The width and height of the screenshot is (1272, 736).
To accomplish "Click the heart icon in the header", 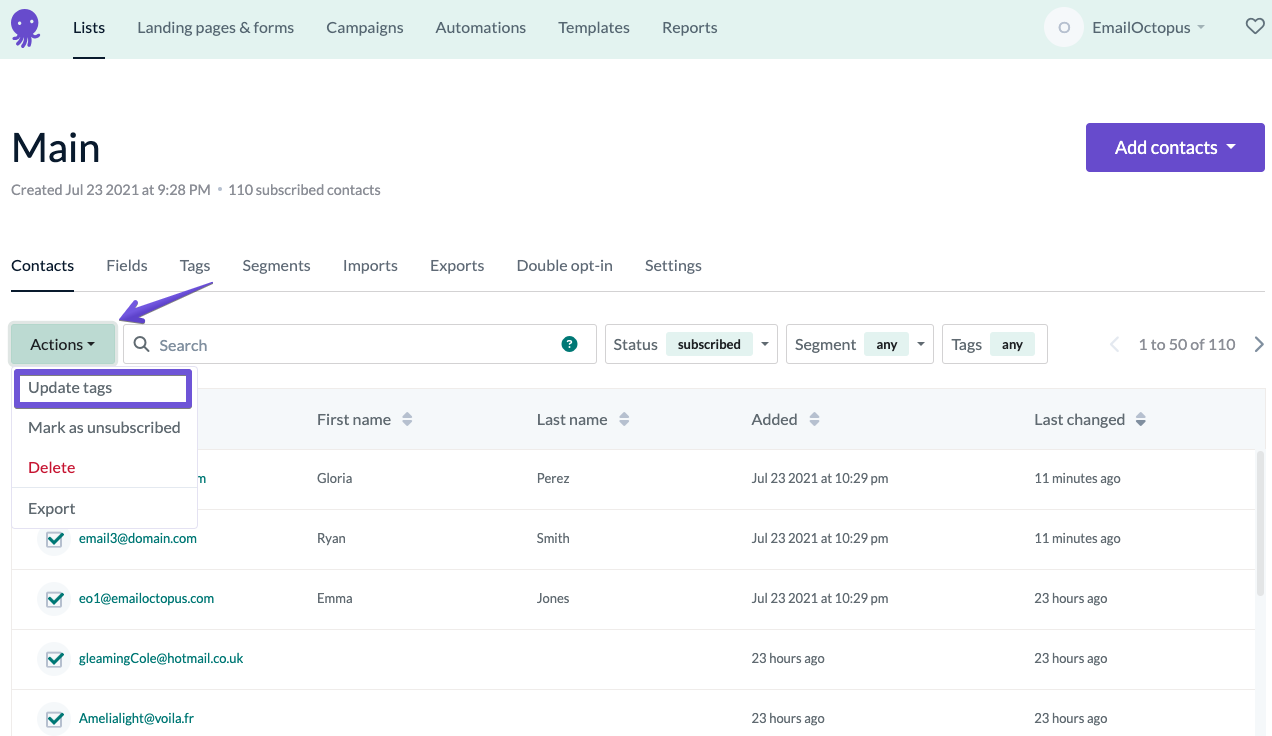I will click(1255, 27).
